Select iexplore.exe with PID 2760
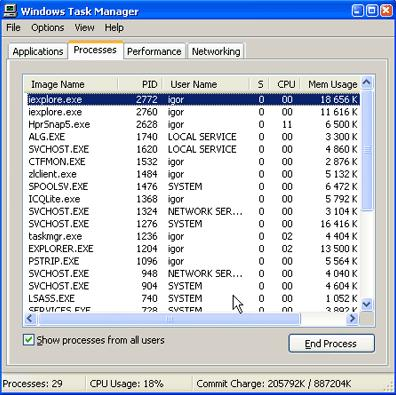The image size is (396, 395). (x=193, y=112)
